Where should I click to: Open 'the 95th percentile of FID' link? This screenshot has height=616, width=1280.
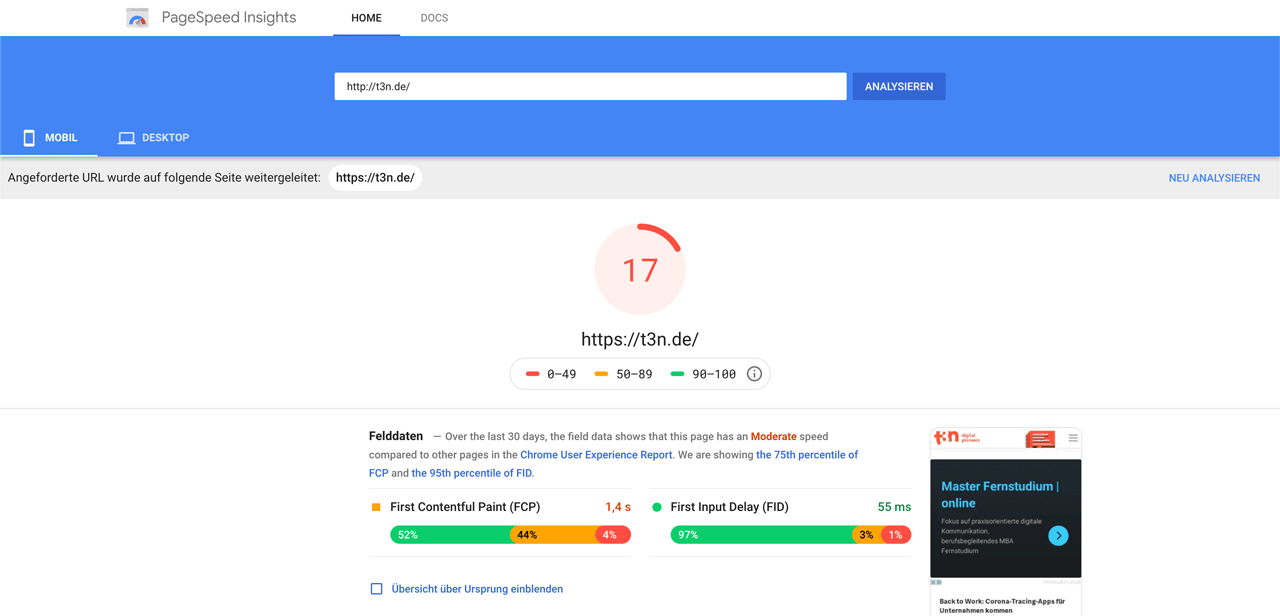tap(472, 473)
